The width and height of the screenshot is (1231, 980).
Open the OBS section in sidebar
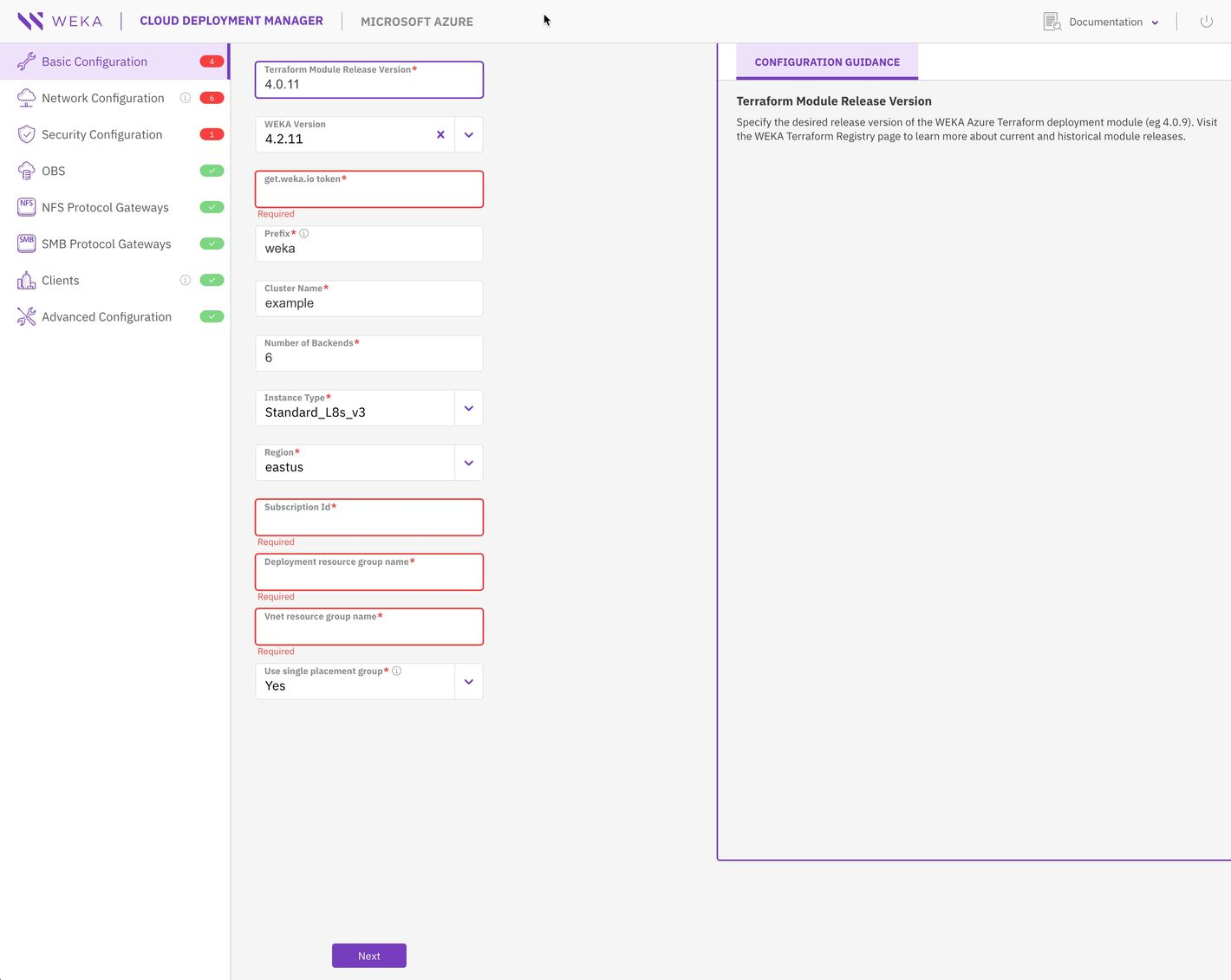point(54,171)
